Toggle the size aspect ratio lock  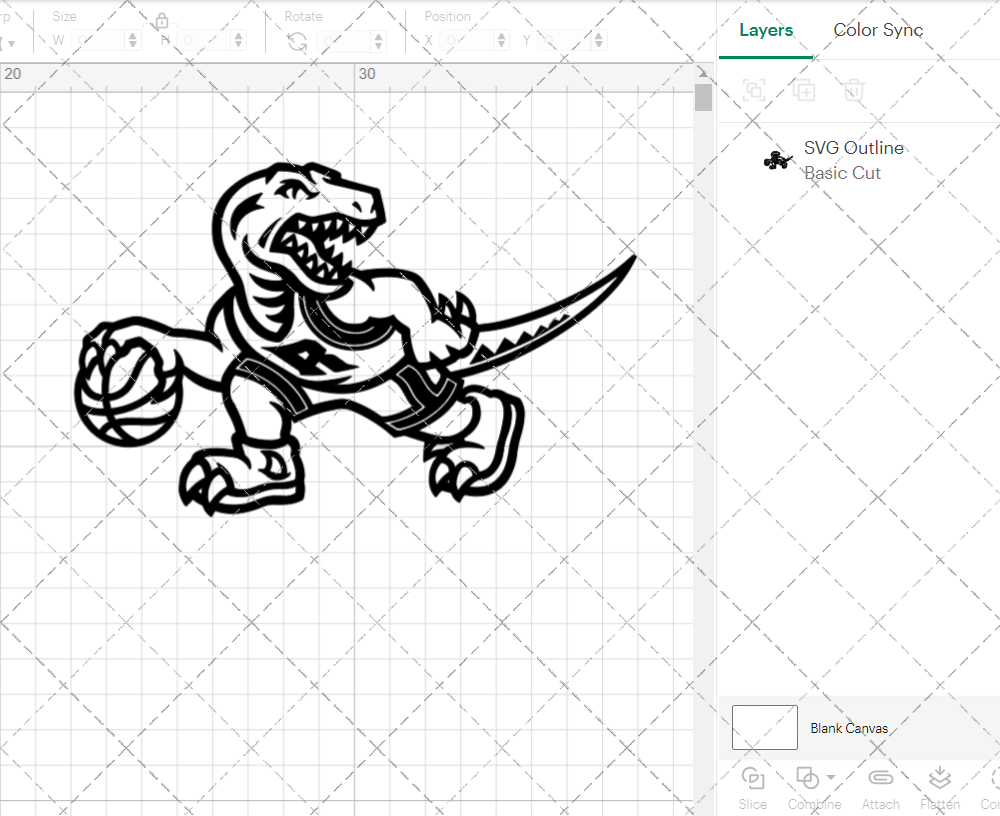(161, 19)
